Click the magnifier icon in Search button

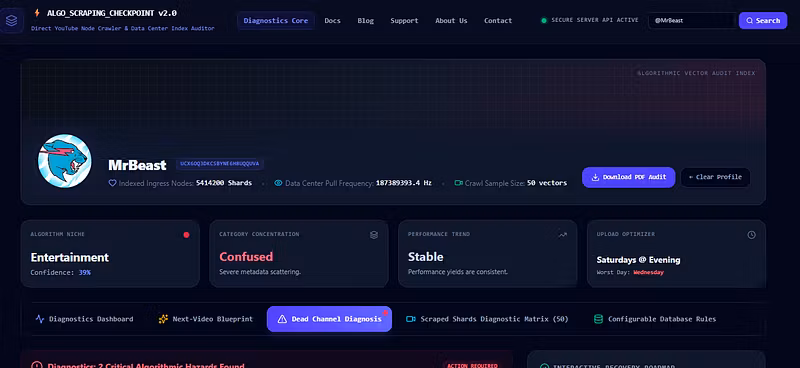point(749,21)
